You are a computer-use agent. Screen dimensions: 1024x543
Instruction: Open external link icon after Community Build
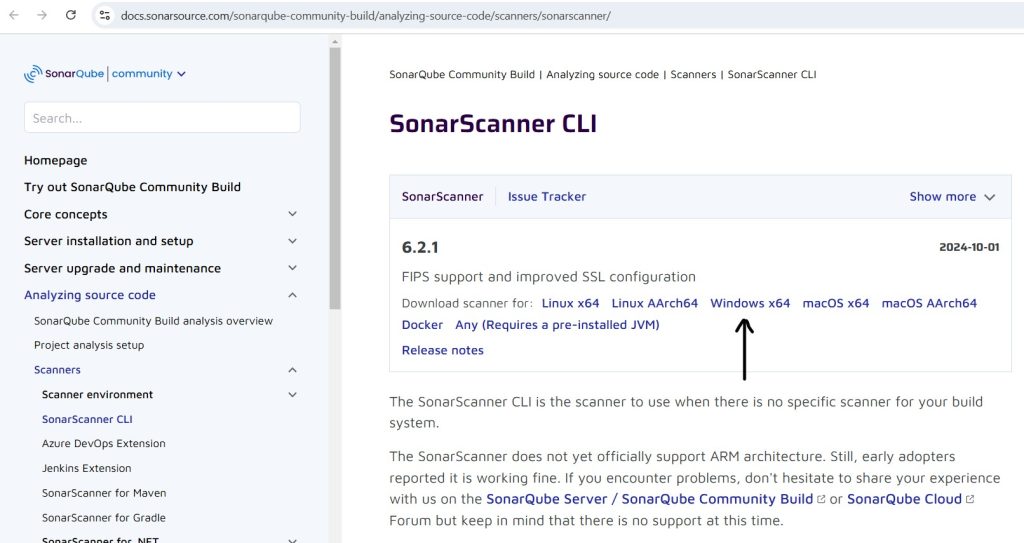tap(821, 499)
